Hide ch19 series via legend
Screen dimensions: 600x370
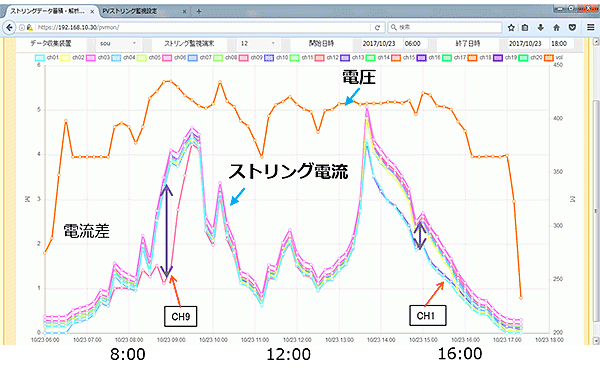pos(505,58)
